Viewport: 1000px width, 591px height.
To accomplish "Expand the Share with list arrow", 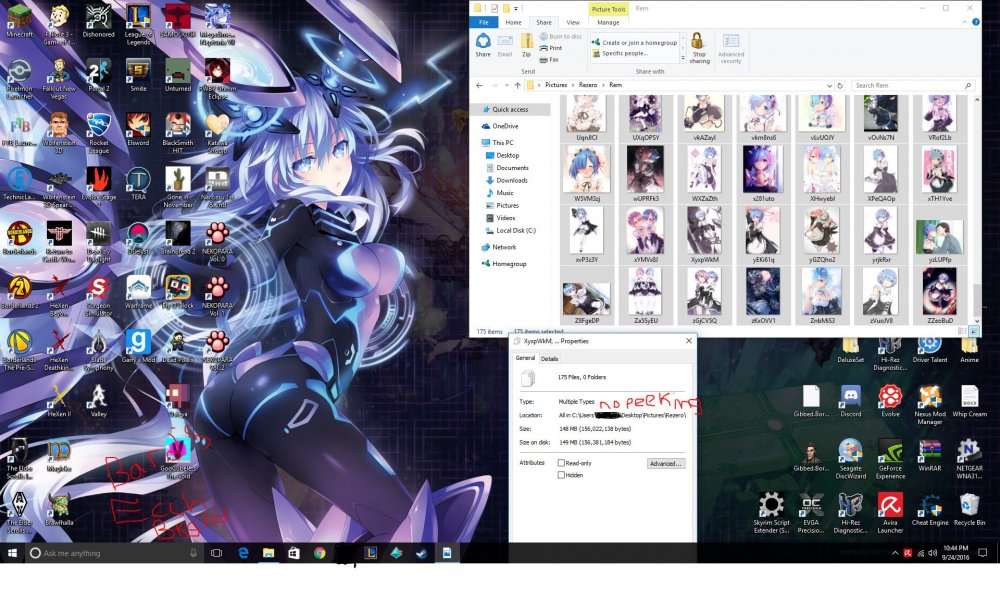I will 683,58.
